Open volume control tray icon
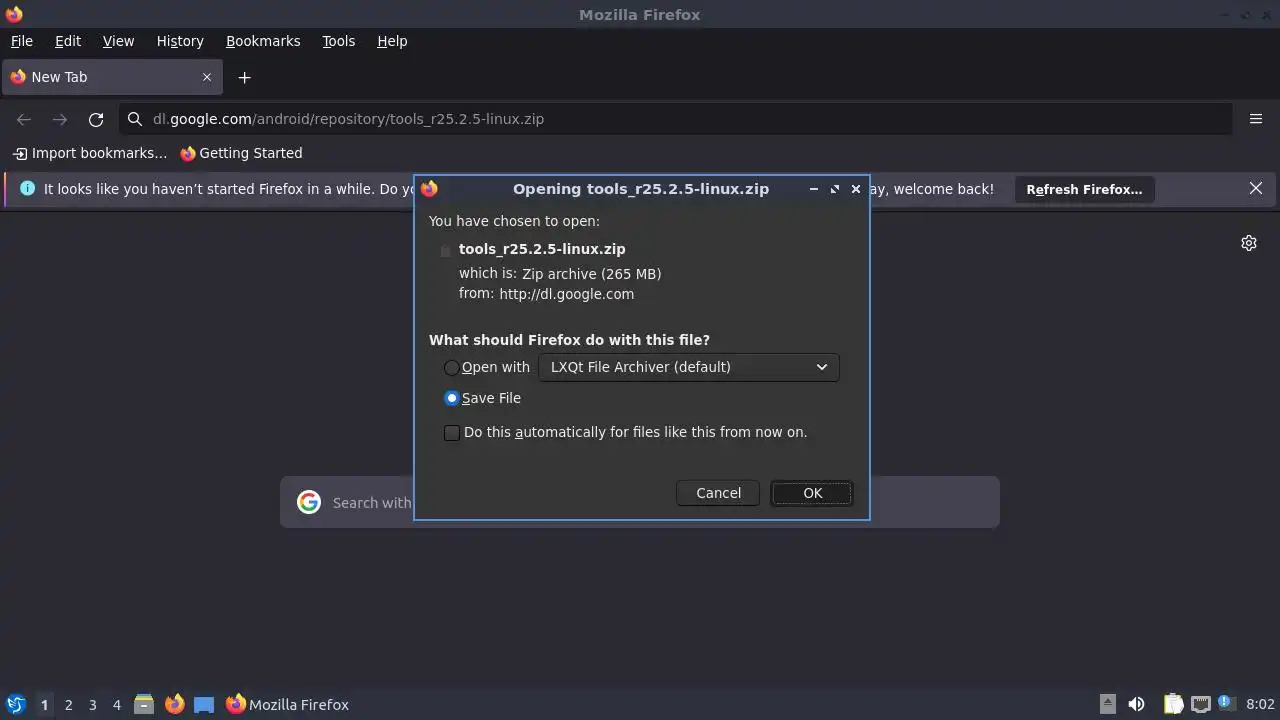 tap(1136, 704)
